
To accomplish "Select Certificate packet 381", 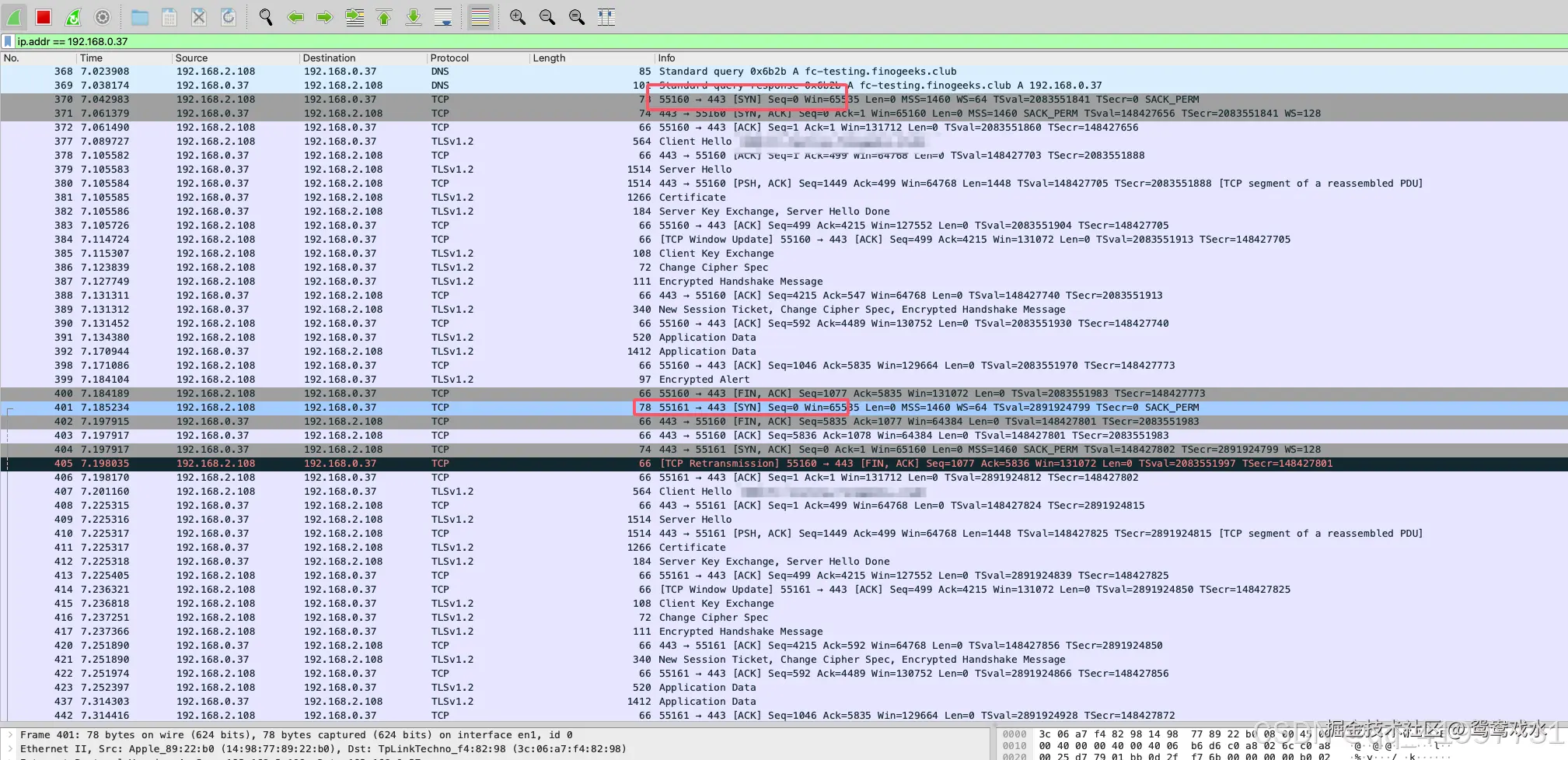I will pos(784,198).
